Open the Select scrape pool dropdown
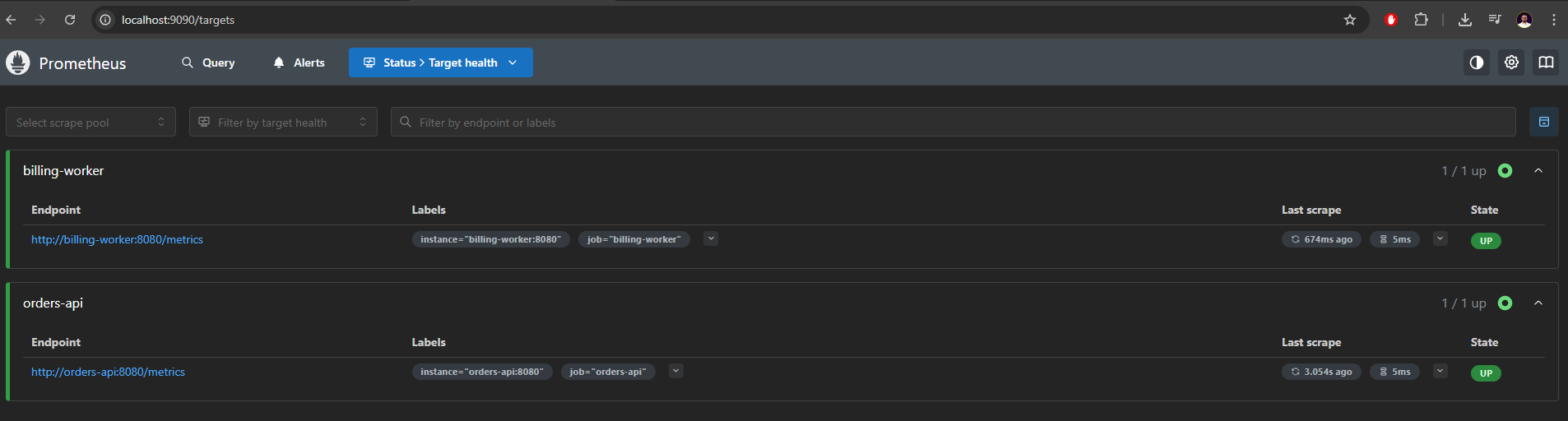This screenshot has width=1568, height=421. pos(90,123)
